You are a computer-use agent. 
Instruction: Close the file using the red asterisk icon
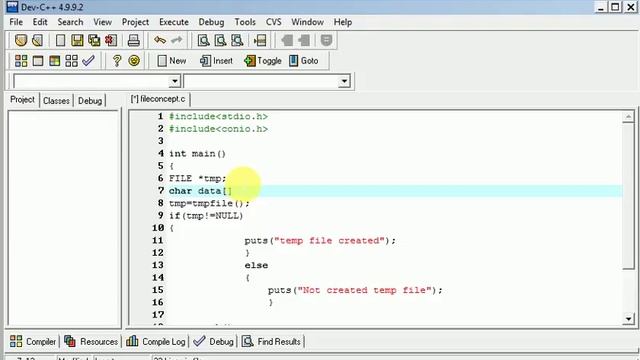click(x=111, y=40)
